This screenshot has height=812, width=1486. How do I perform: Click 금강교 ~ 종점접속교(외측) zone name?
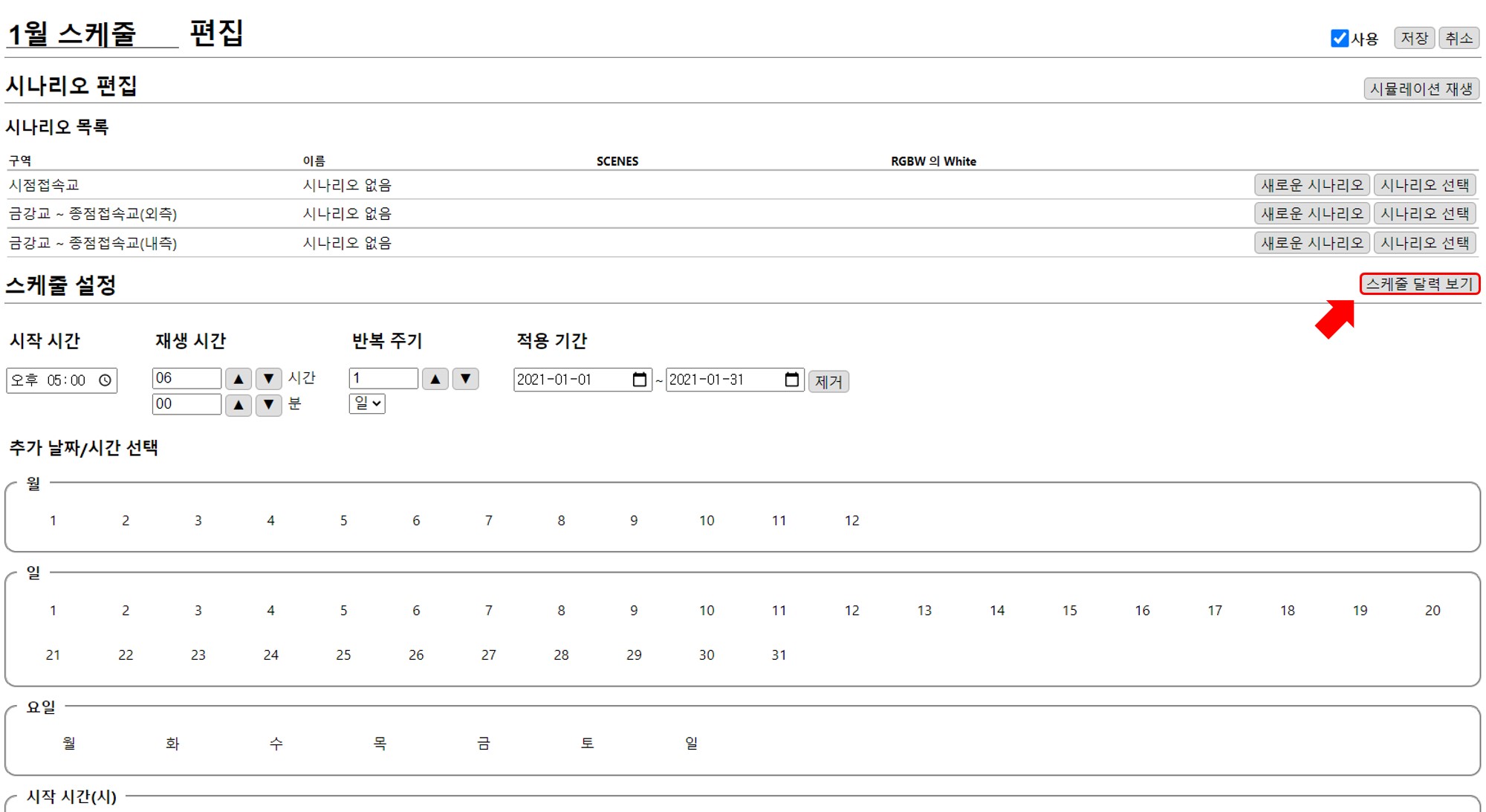pyautogui.click(x=93, y=214)
